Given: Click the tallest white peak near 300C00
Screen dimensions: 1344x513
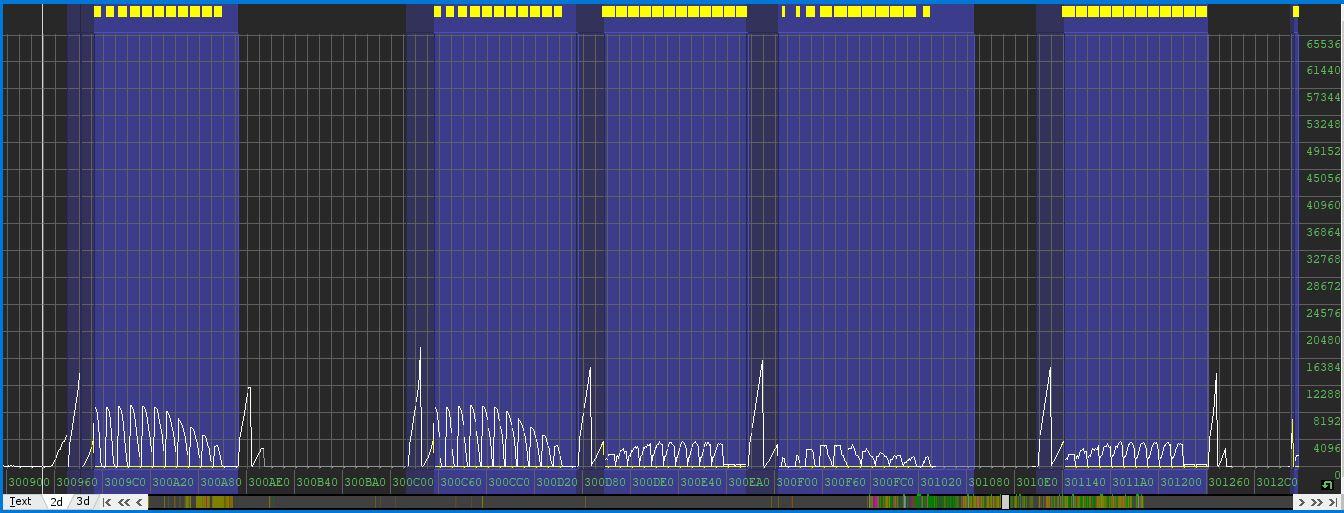Looking at the screenshot, I should coord(420,350).
